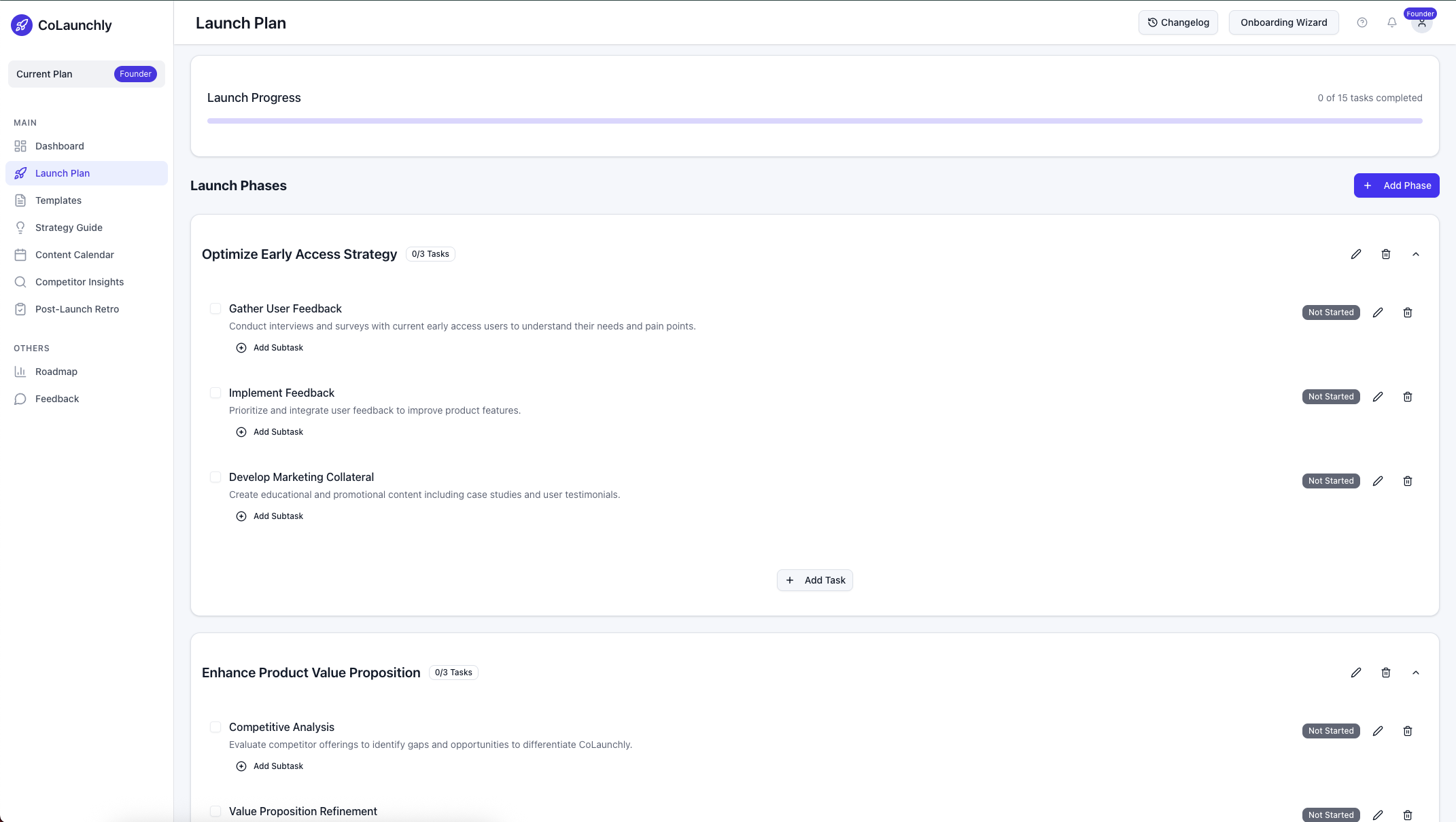Go to Competitor Insights in sidebar

(80, 282)
